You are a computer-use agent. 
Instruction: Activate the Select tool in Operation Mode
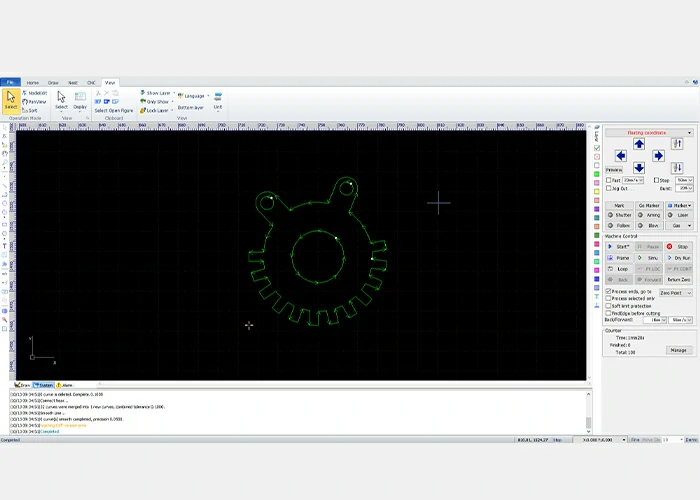pyautogui.click(x=10, y=100)
